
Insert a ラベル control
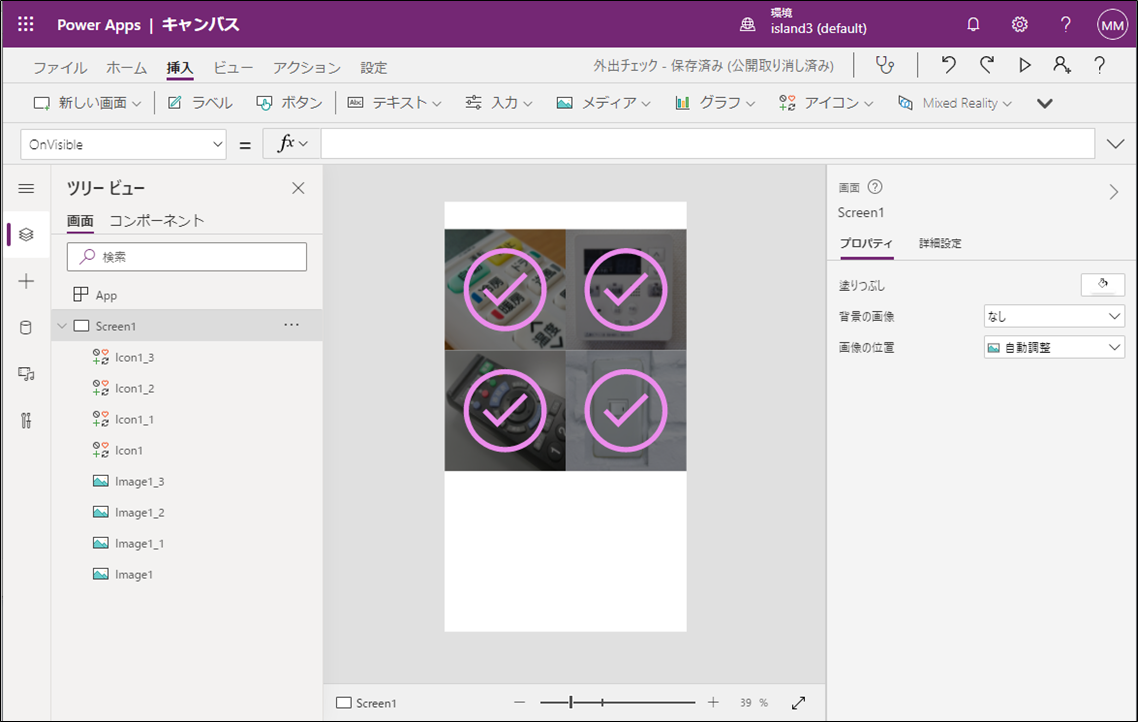200,103
